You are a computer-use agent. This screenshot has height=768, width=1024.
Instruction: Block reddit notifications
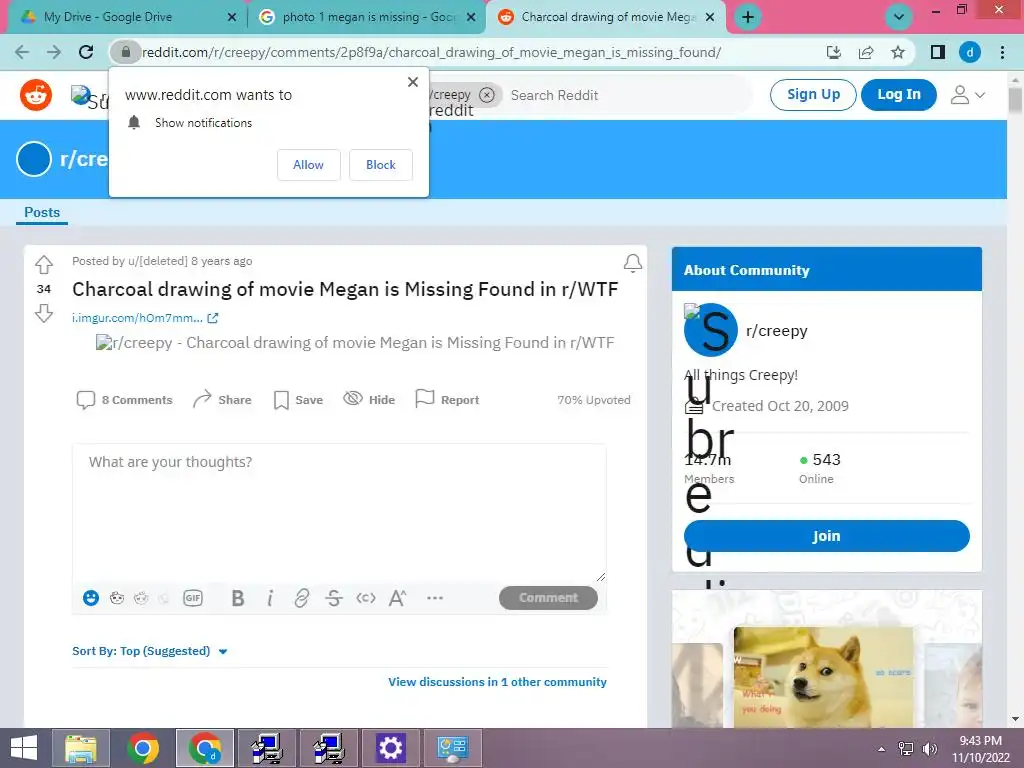tap(381, 165)
